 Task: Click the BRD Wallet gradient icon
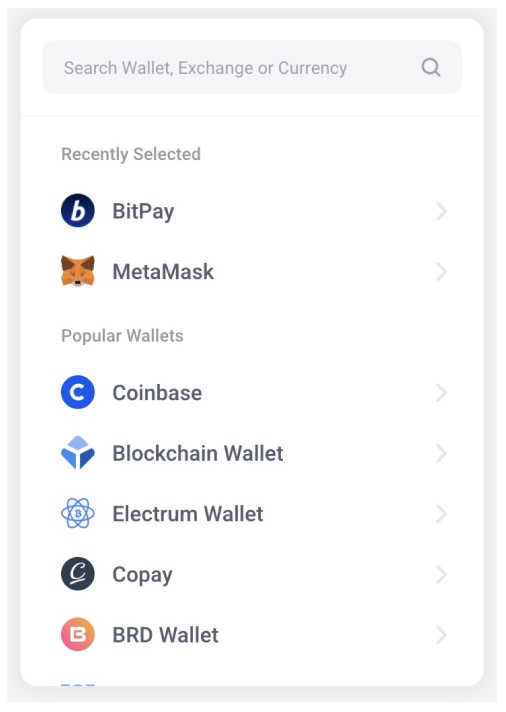[x=78, y=634]
